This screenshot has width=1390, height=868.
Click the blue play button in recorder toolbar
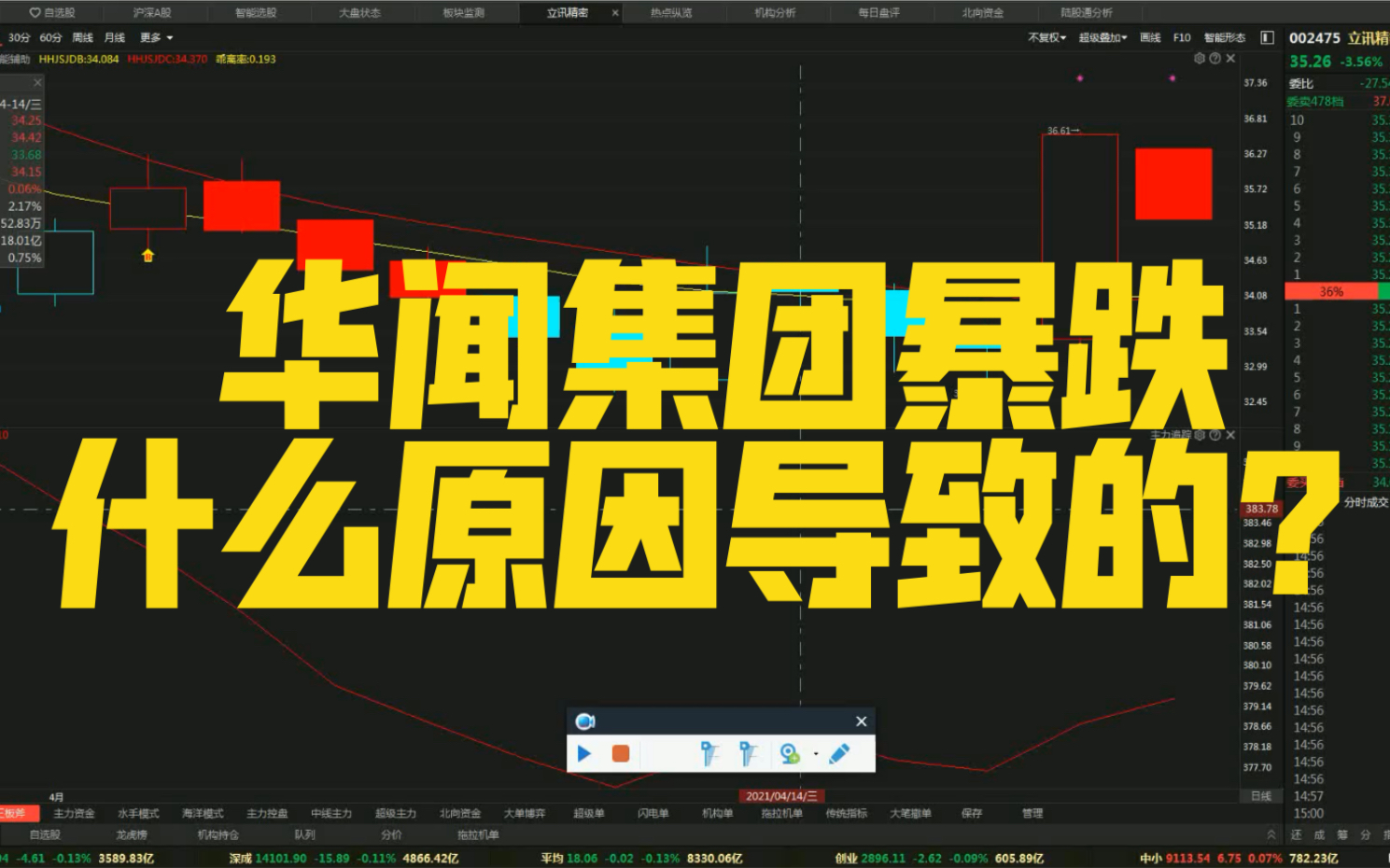[x=584, y=753]
